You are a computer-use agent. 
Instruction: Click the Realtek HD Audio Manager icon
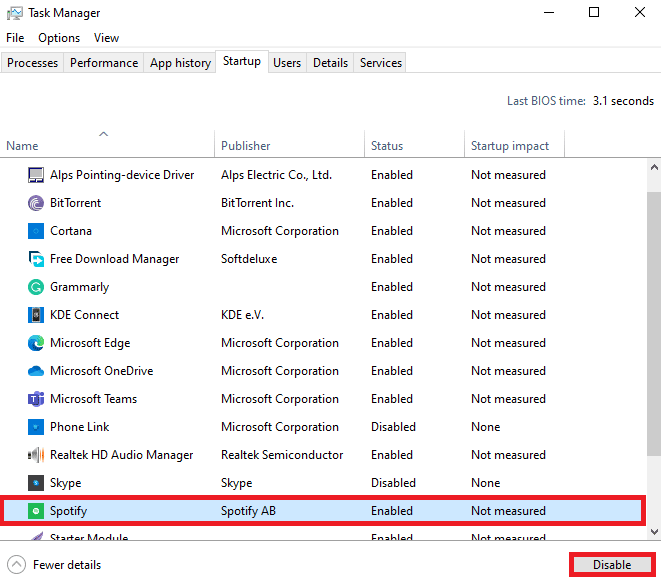coord(36,455)
